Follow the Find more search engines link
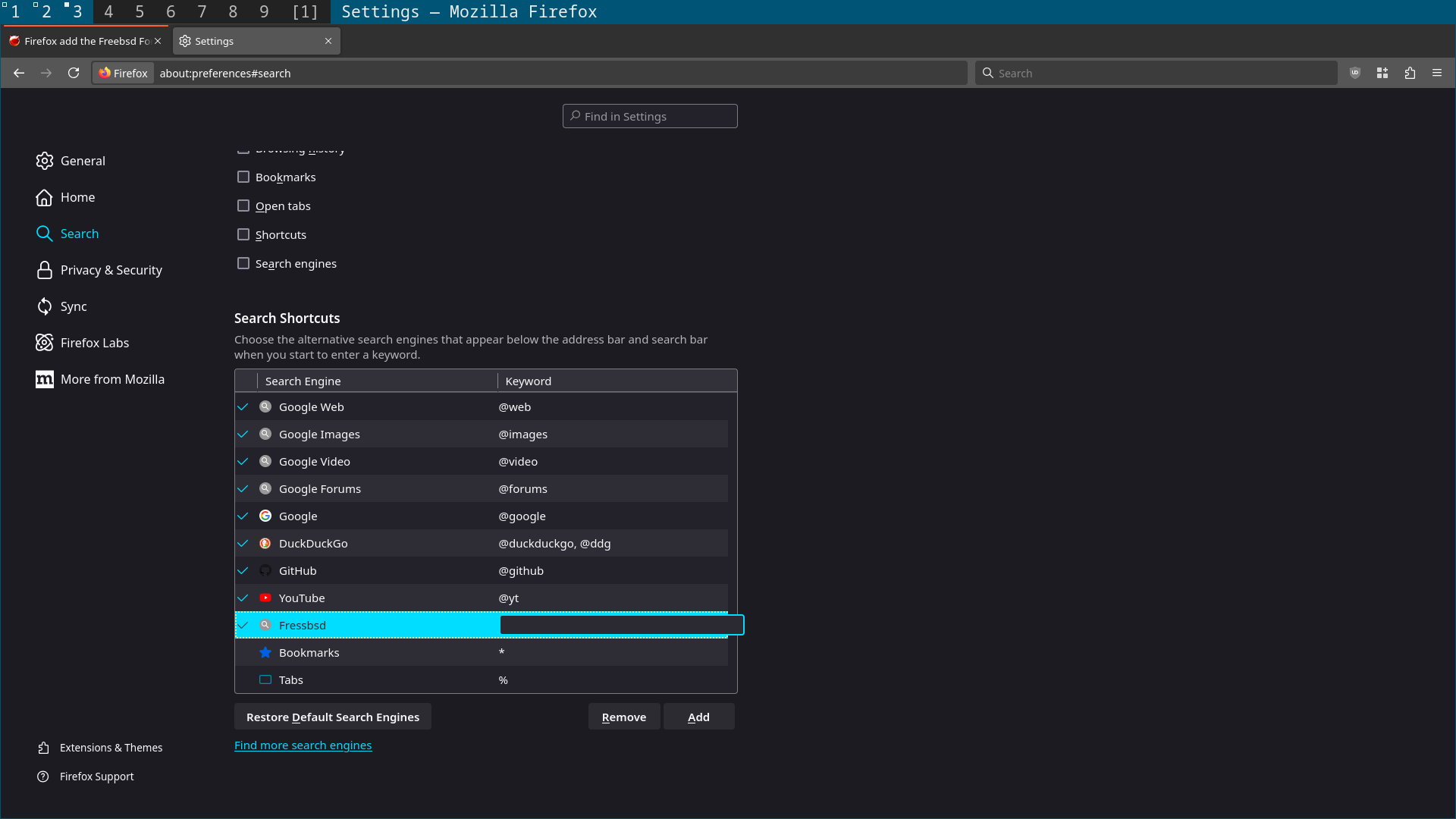The height and width of the screenshot is (819, 1456). [x=303, y=745]
